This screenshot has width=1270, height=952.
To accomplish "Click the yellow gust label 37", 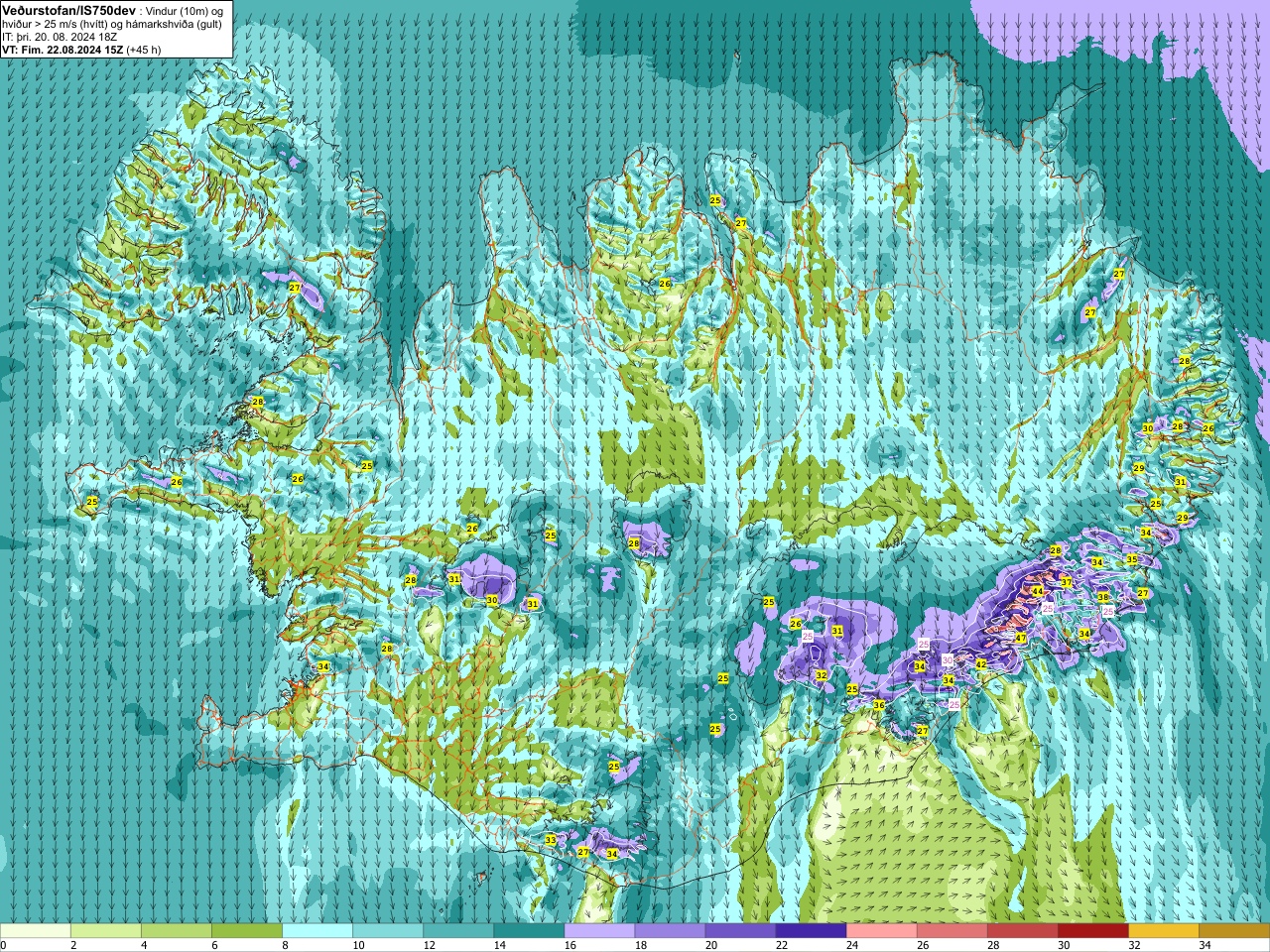I will click(x=1066, y=582).
